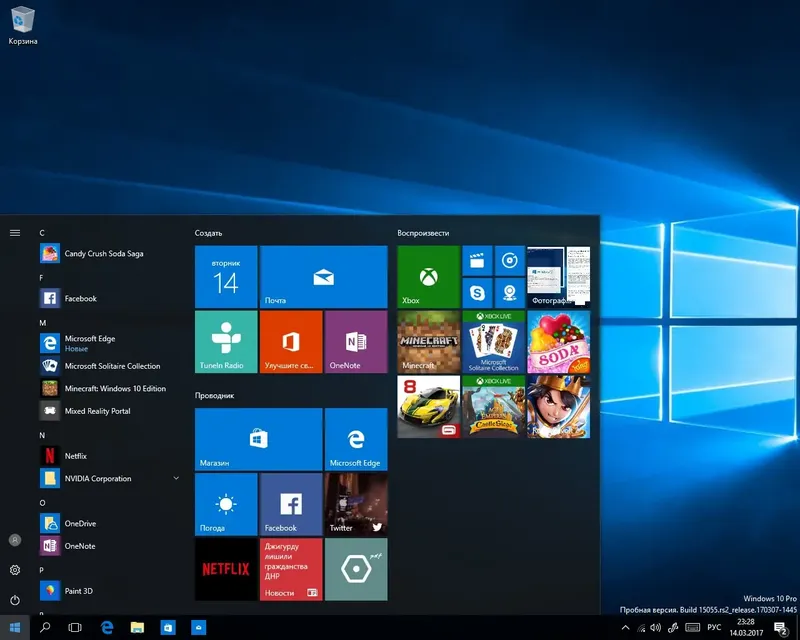
Task: Expand the Start menu hamburger panel
Action: coord(14,232)
